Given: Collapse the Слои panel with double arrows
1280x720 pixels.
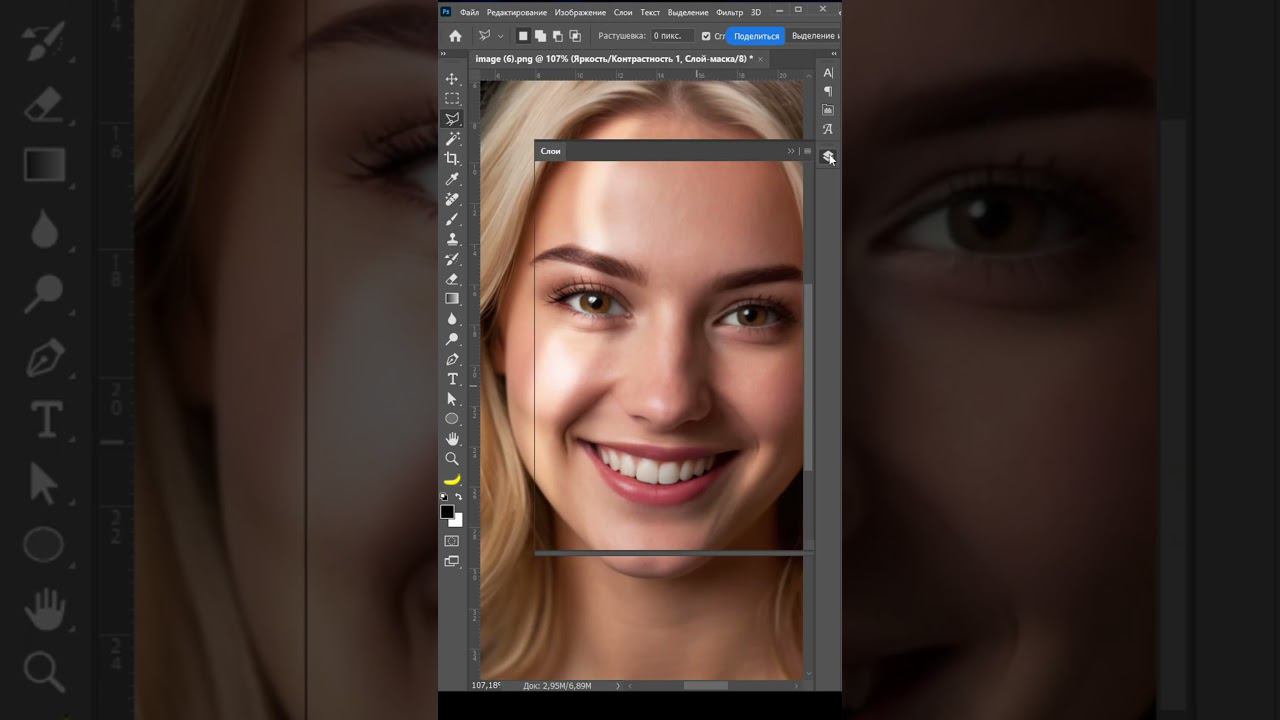Looking at the screenshot, I should 791,151.
